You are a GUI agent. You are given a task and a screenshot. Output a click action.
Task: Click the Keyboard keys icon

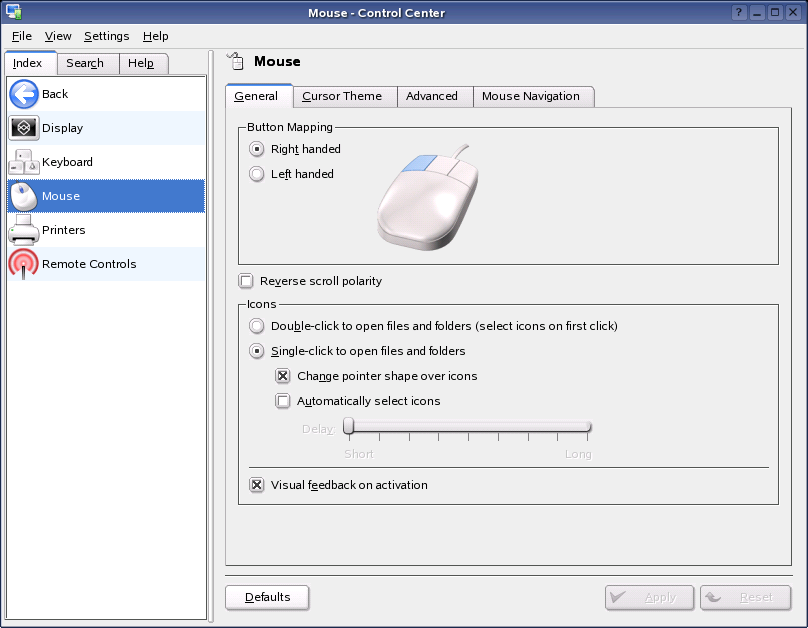[24, 162]
